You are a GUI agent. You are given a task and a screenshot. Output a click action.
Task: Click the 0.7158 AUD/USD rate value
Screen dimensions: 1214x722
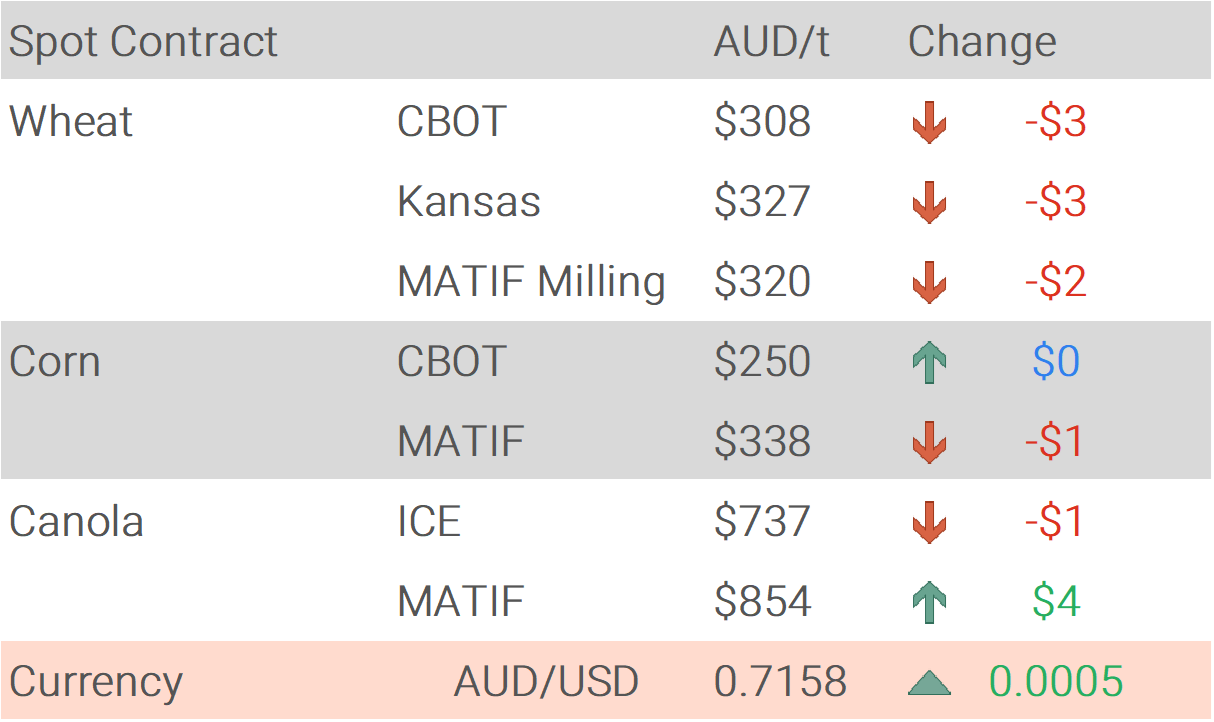780,682
